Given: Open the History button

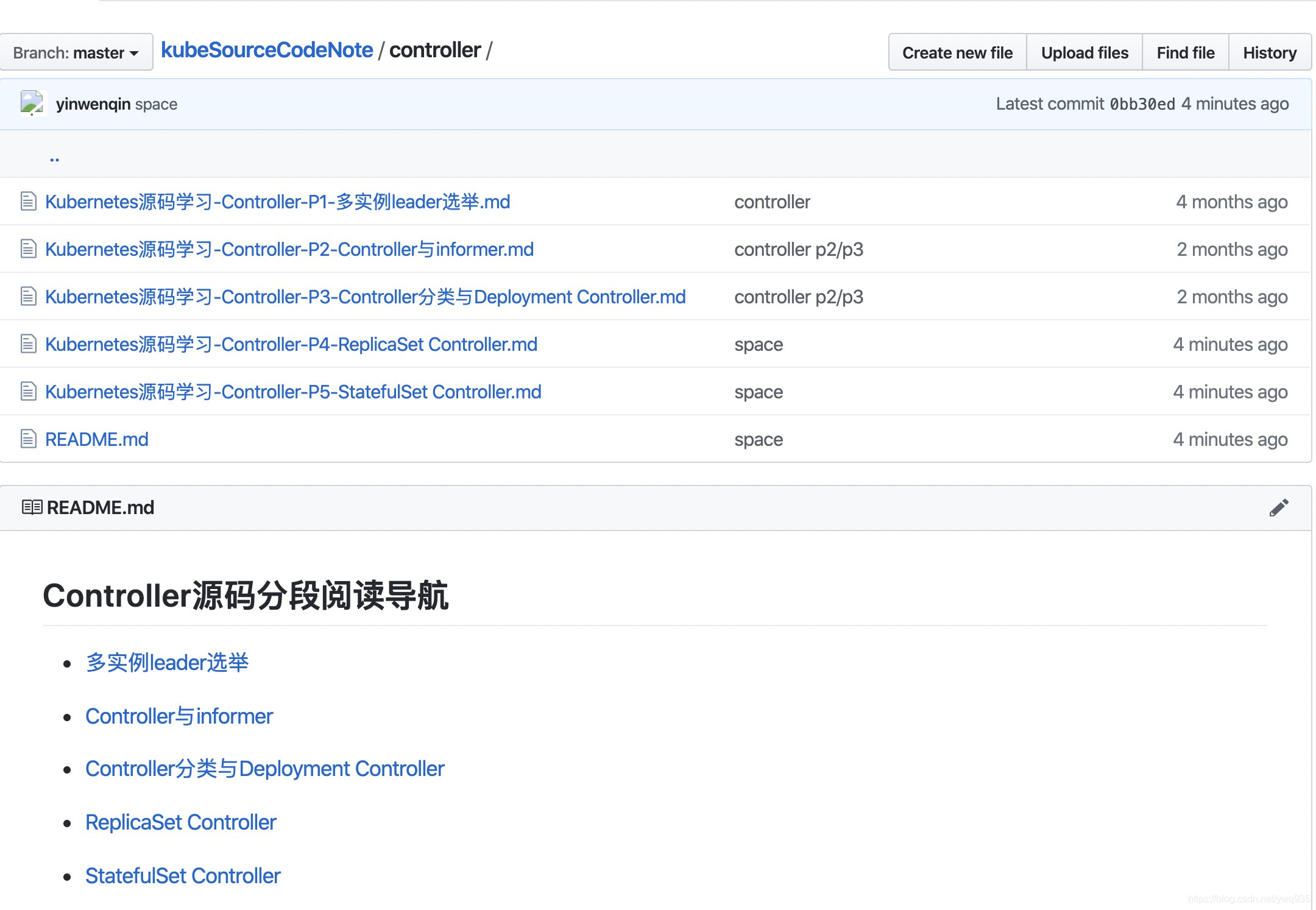Looking at the screenshot, I should [1270, 52].
